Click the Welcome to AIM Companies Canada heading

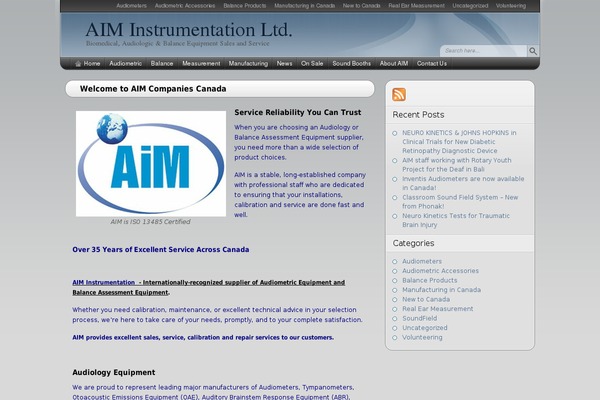tap(153, 89)
